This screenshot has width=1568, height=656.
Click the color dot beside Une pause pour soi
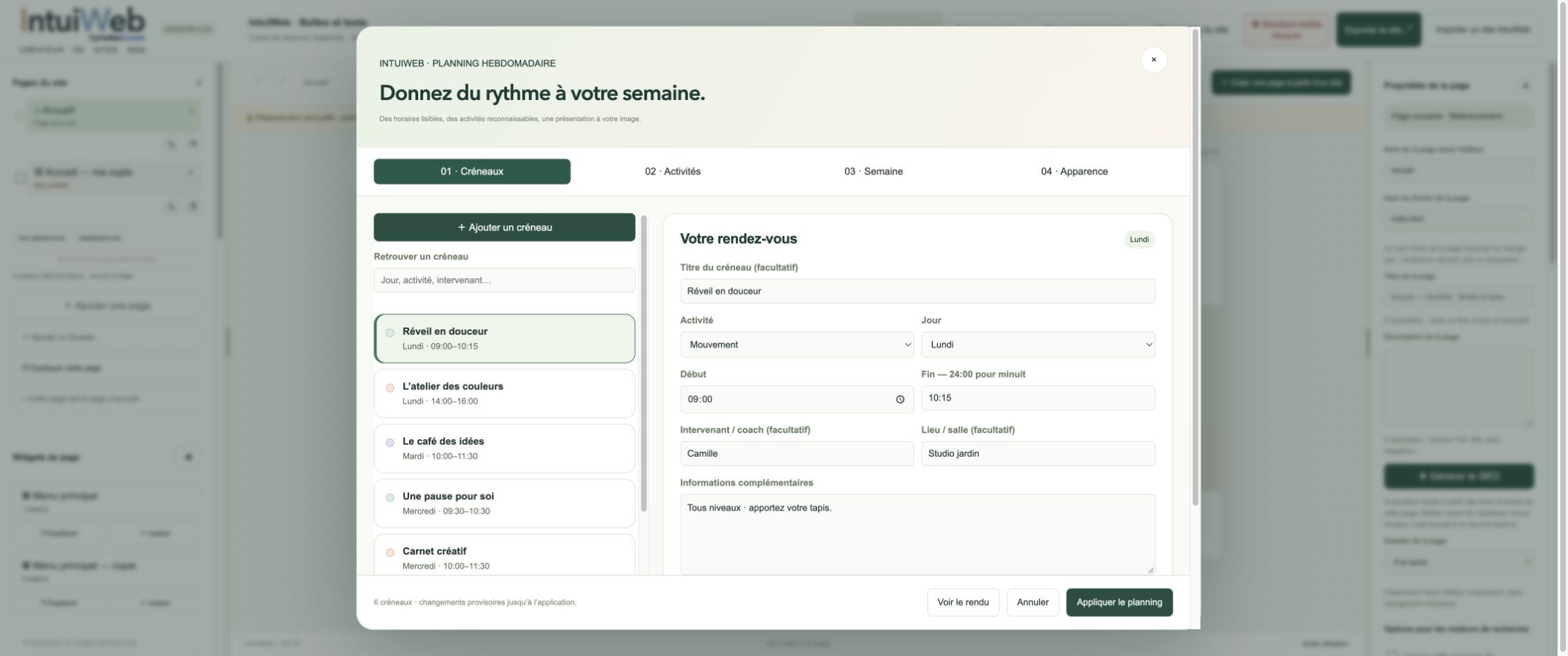390,498
